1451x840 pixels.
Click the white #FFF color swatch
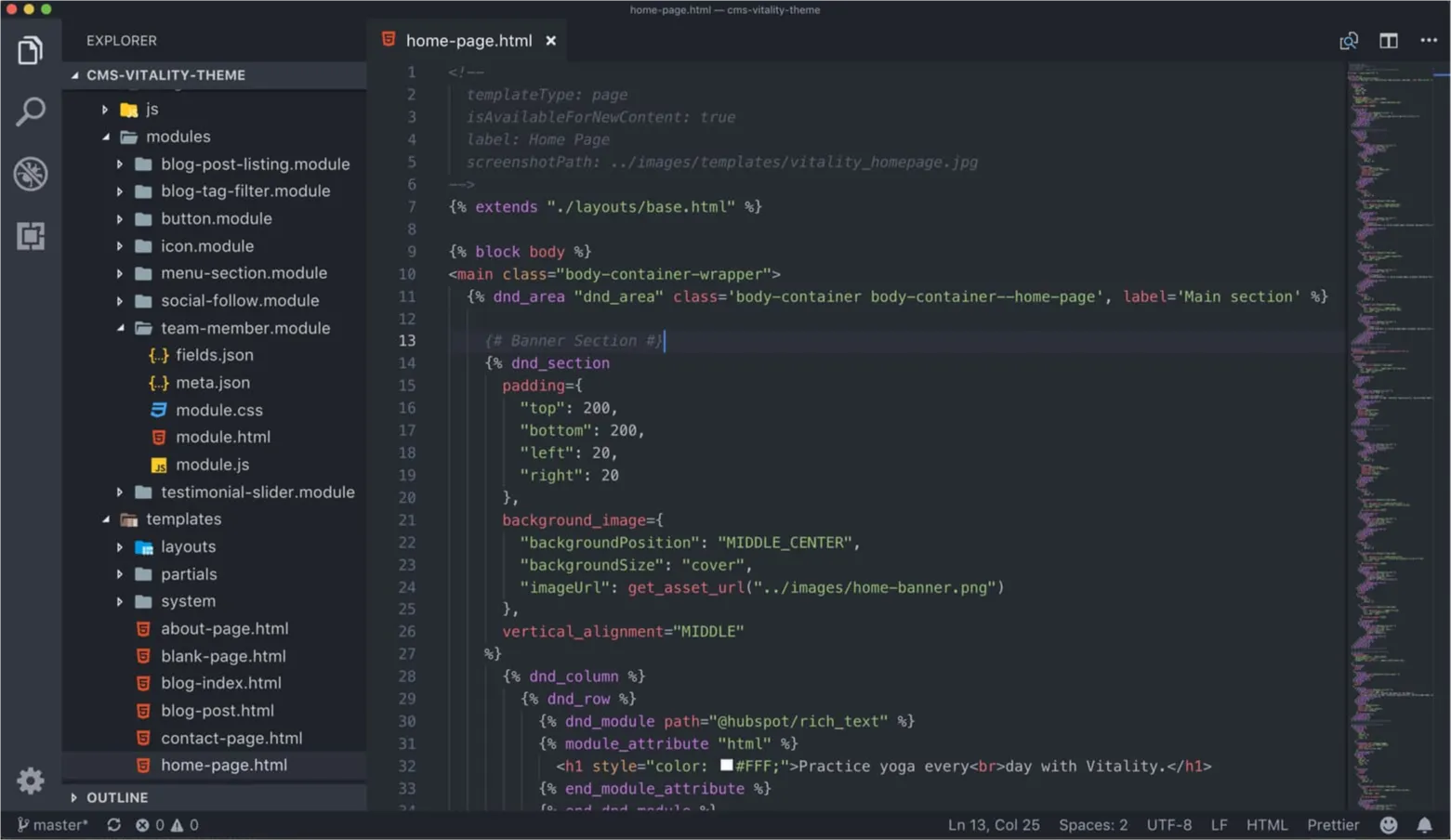click(726, 766)
